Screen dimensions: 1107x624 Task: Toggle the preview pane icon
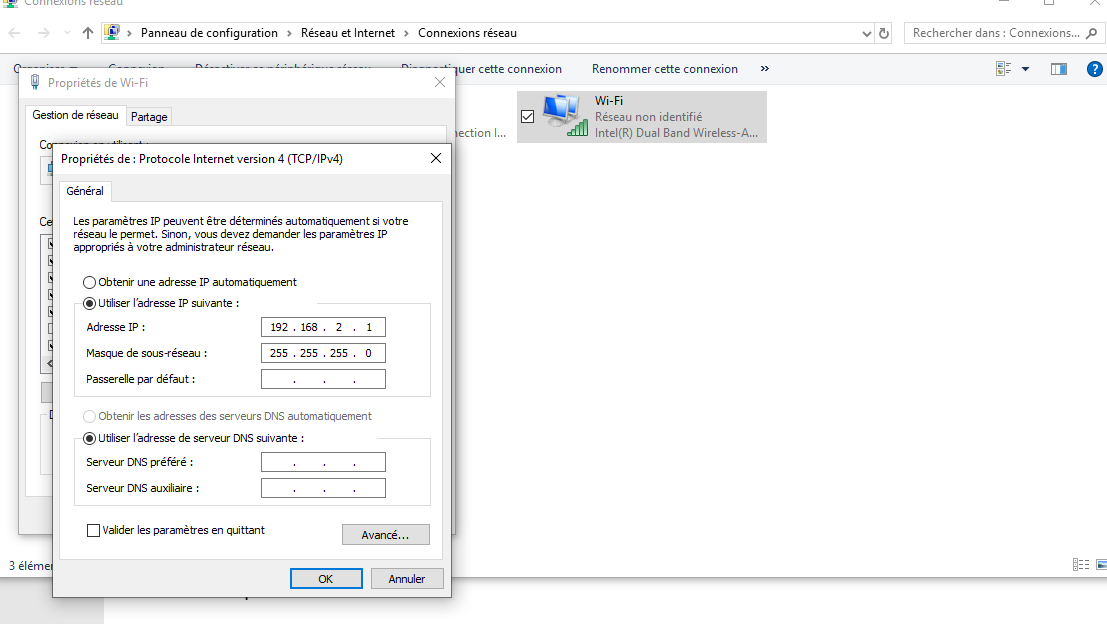coord(1059,69)
